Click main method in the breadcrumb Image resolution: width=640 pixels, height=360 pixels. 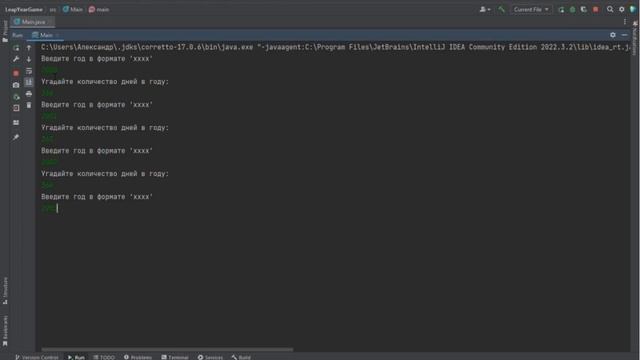click(x=99, y=9)
